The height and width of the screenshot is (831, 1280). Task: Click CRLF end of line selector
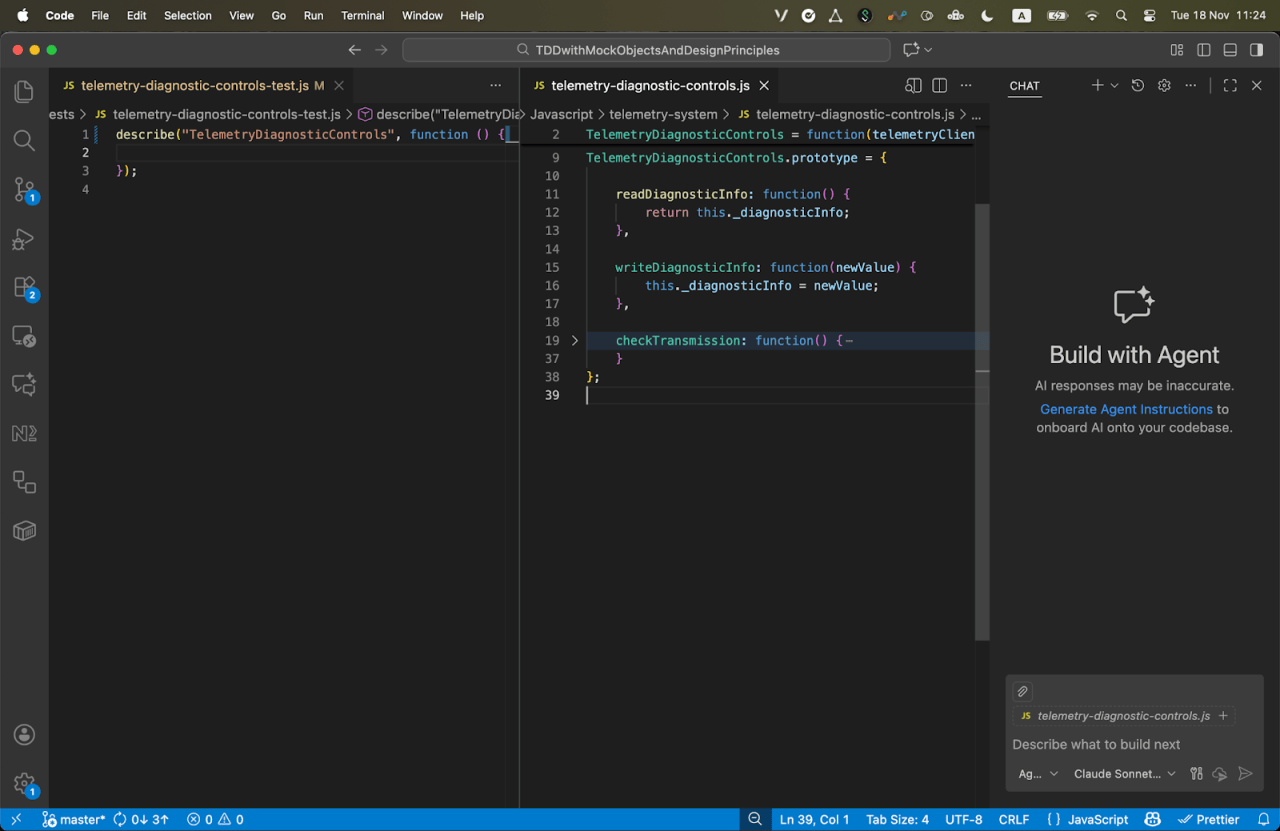coord(1013,819)
